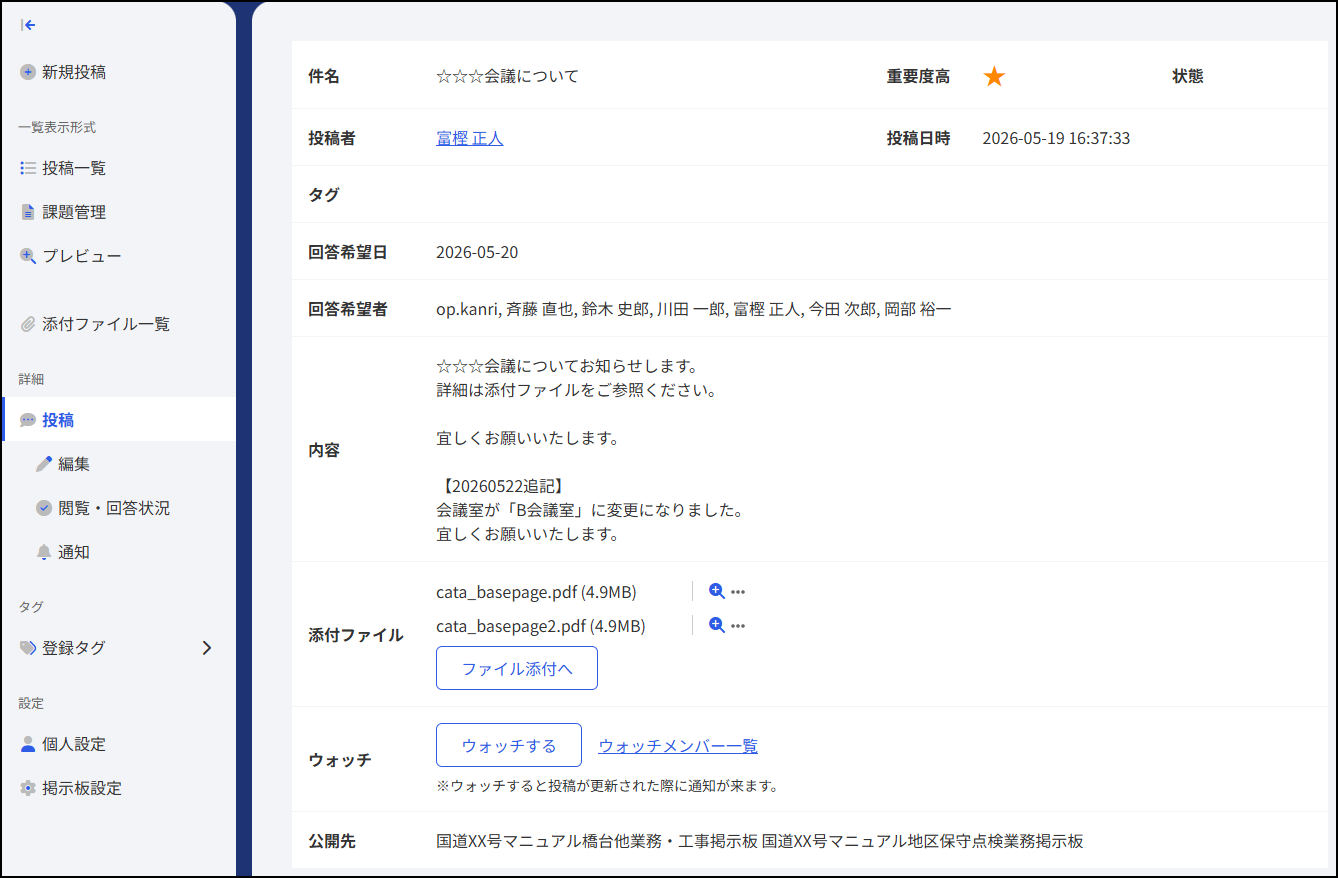This screenshot has height=878, width=1338.
Task: Select the 投稿 sidebar item
Action: [x=118, y=420]
